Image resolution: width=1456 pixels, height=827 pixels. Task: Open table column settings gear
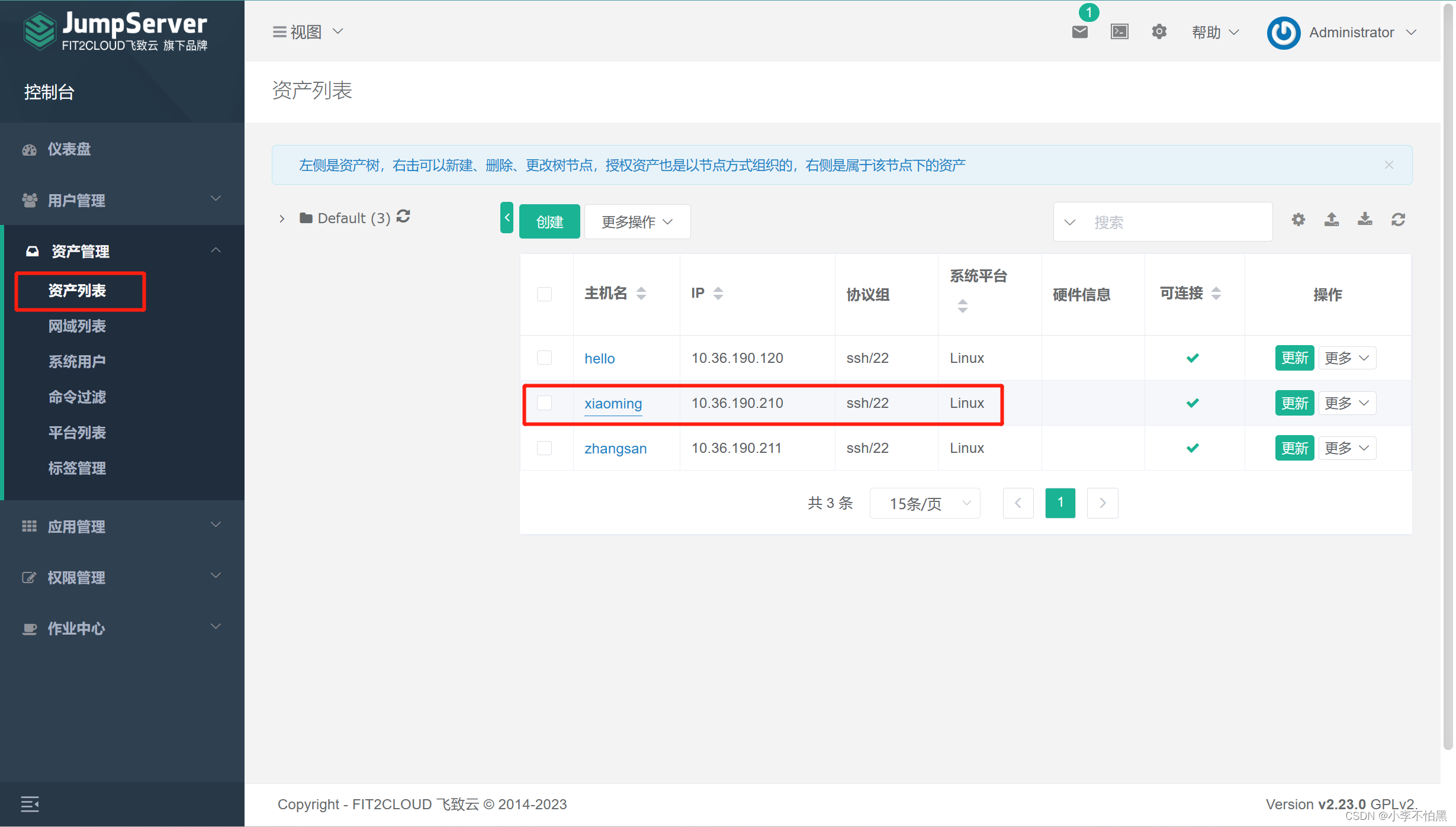point(1298,220)
